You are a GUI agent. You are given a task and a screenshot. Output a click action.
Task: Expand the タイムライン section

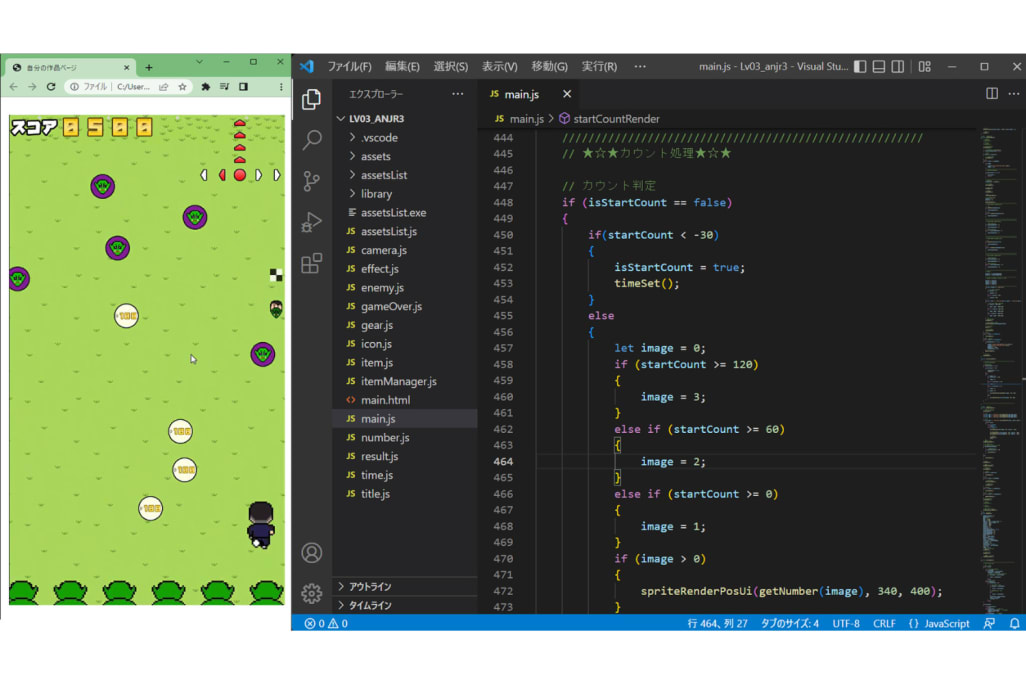coord(370,606)
